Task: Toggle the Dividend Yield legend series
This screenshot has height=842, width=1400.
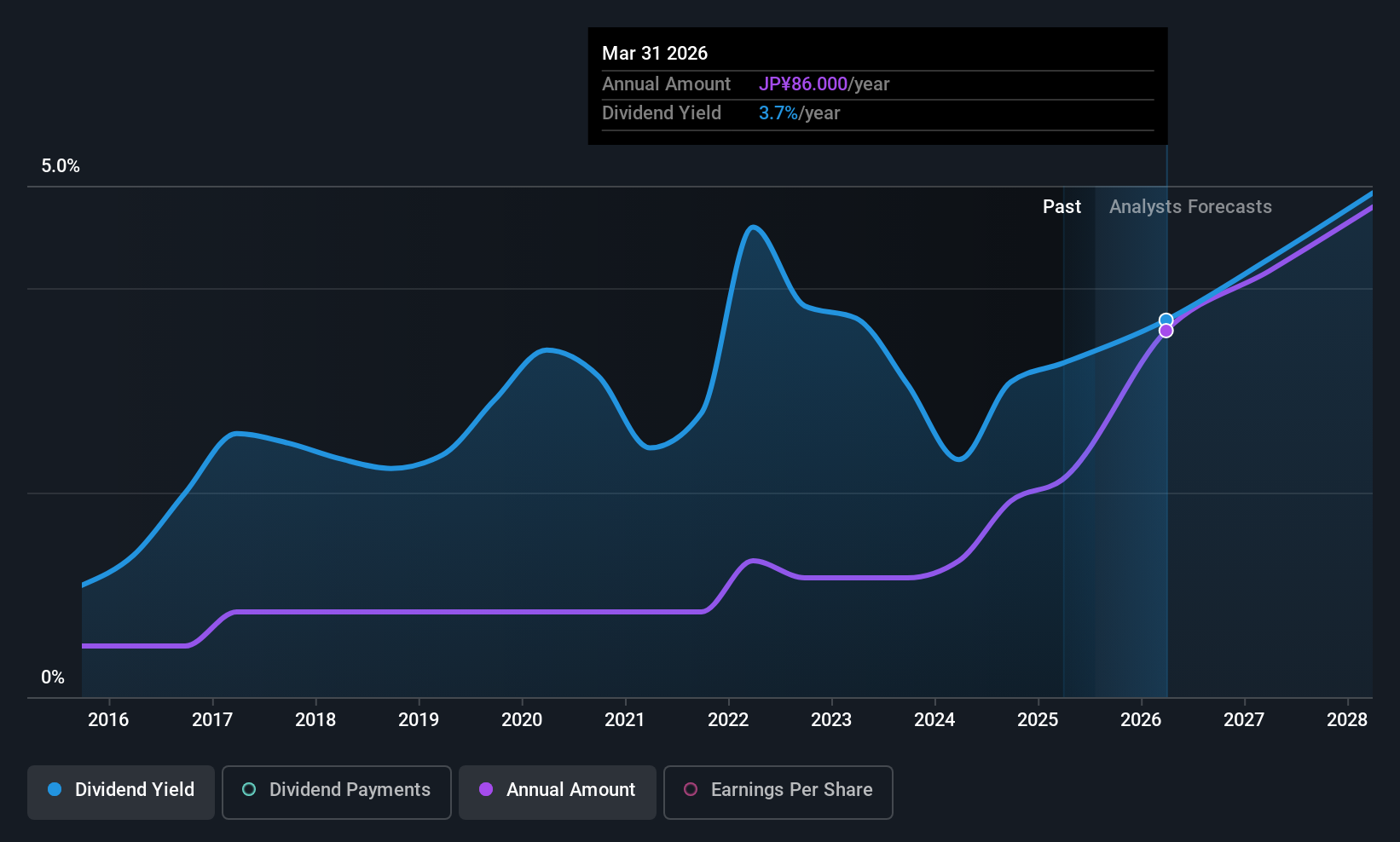Action: [121, 793]
